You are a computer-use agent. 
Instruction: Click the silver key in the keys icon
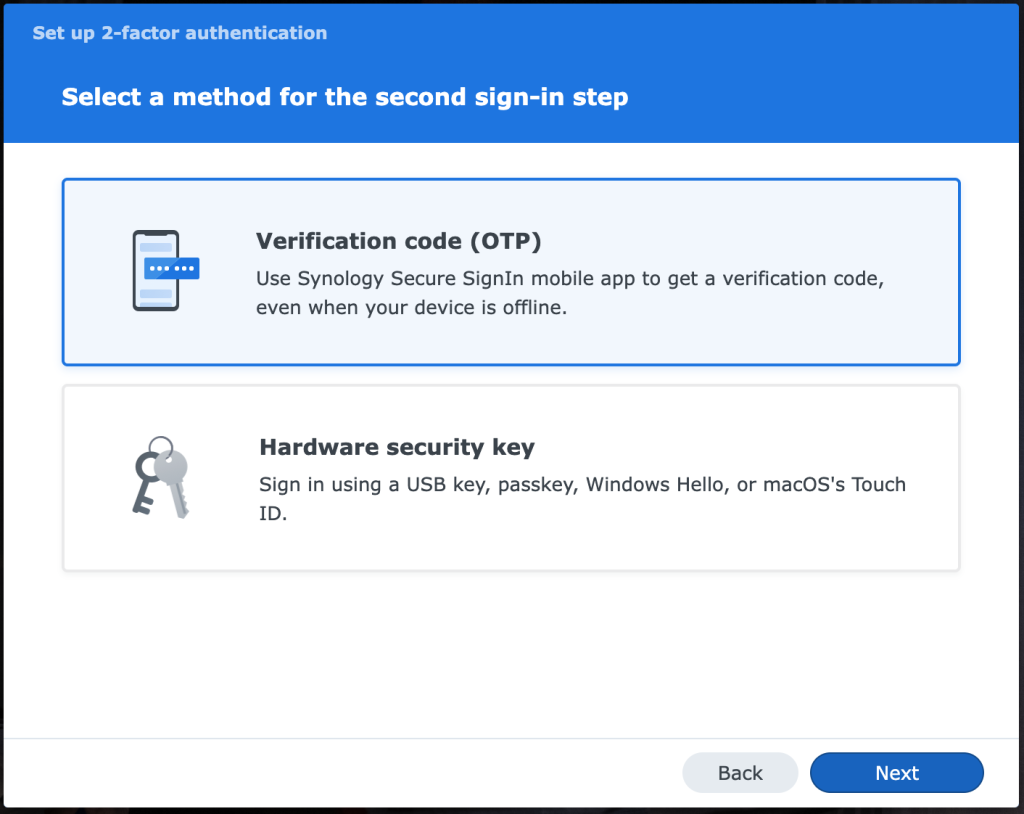[174, 483]
